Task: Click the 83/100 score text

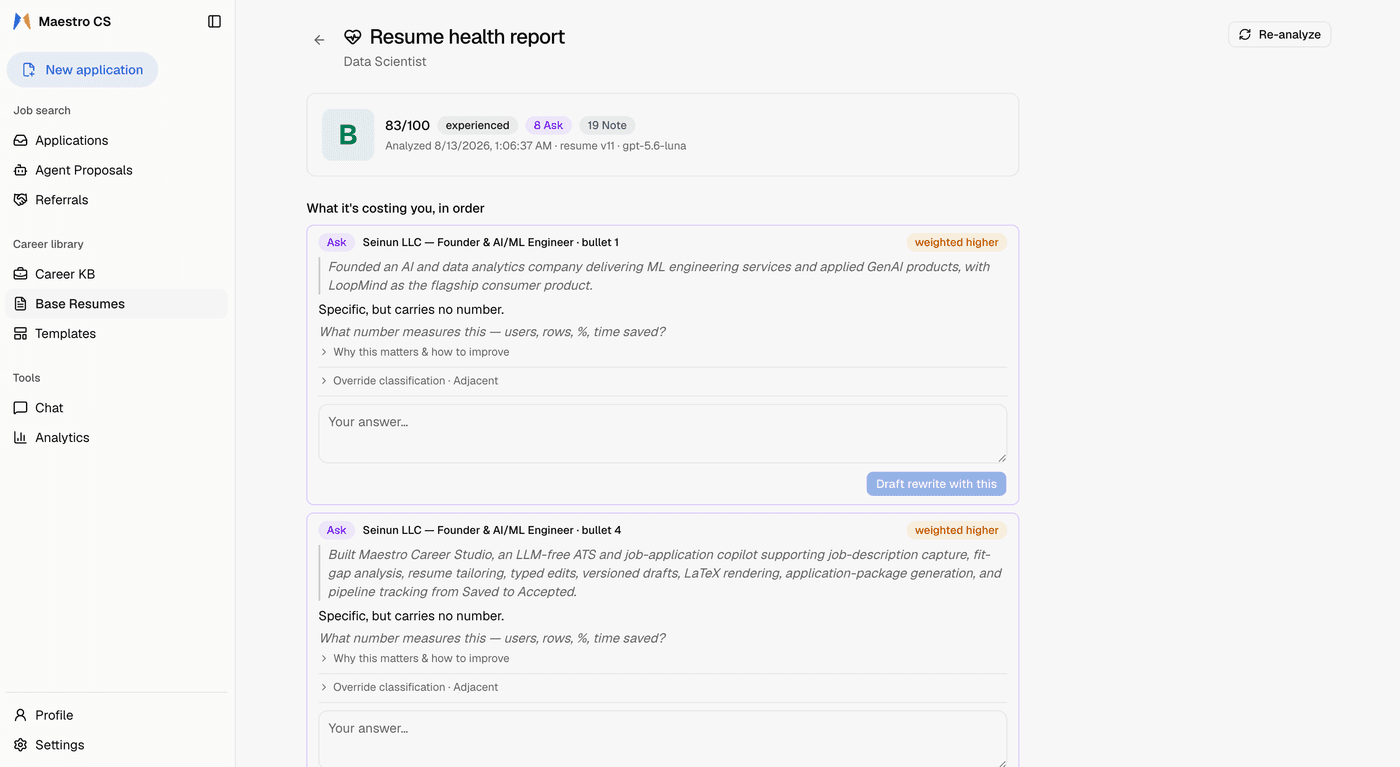Action: pyautogui.click(x=407, y=125)
